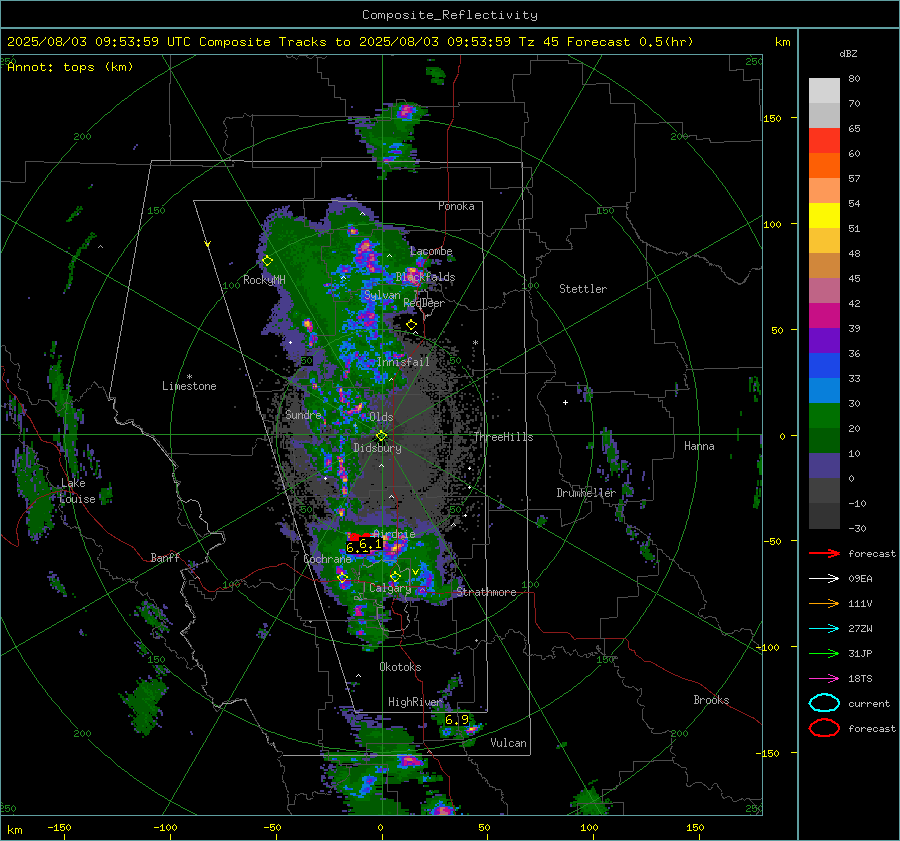Select the bright green 30-20 dBZ color band
The width and height of the screenshot is (900, 841).
tap(824, 416)
